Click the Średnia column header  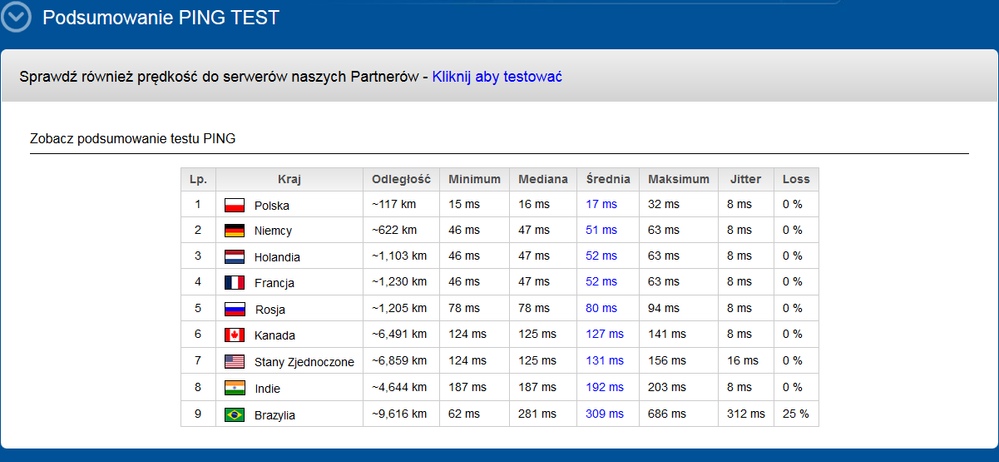pyautogui.click(x=608, y=180)
